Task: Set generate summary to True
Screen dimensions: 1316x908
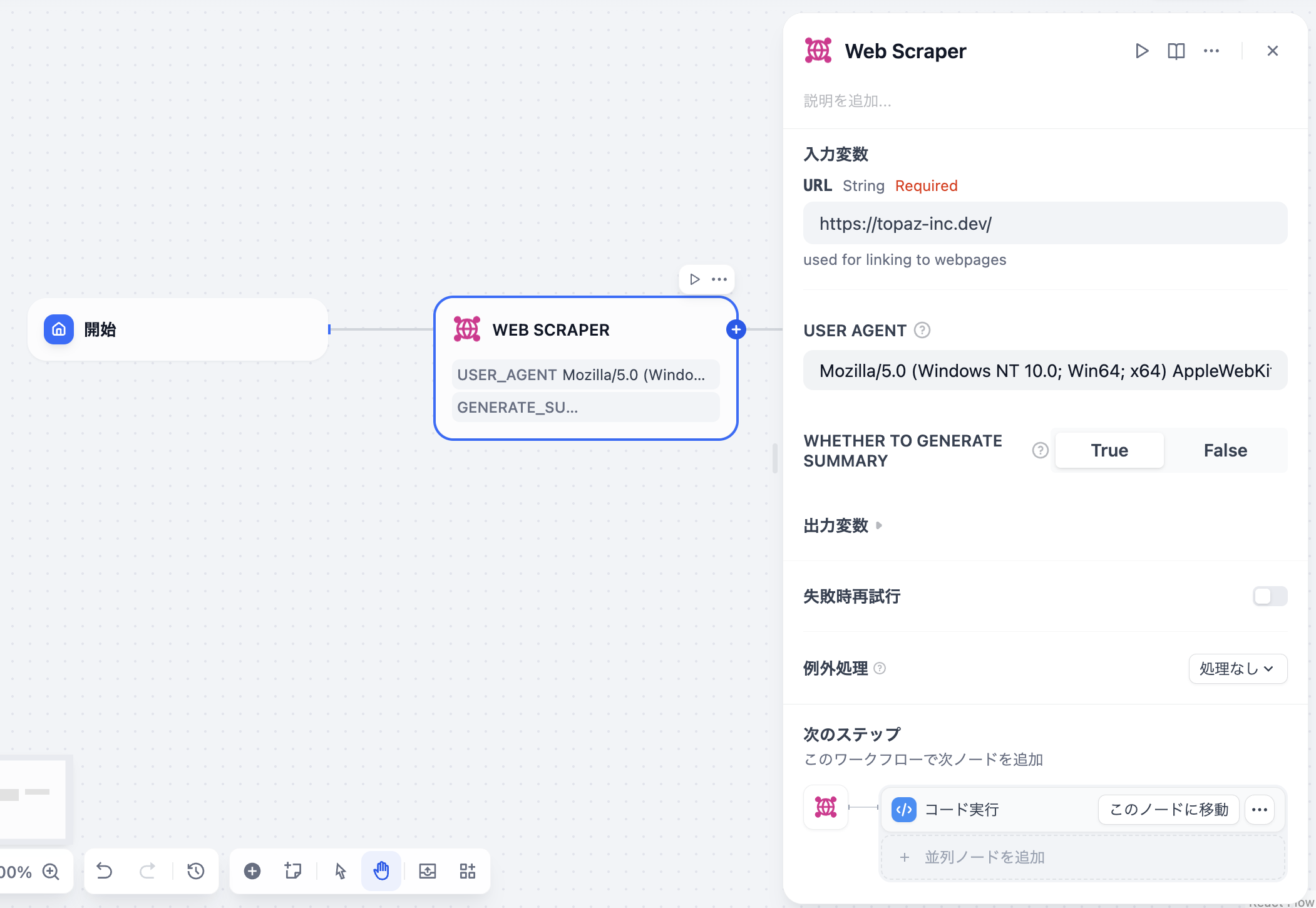Action: (x=1109, y=450)
